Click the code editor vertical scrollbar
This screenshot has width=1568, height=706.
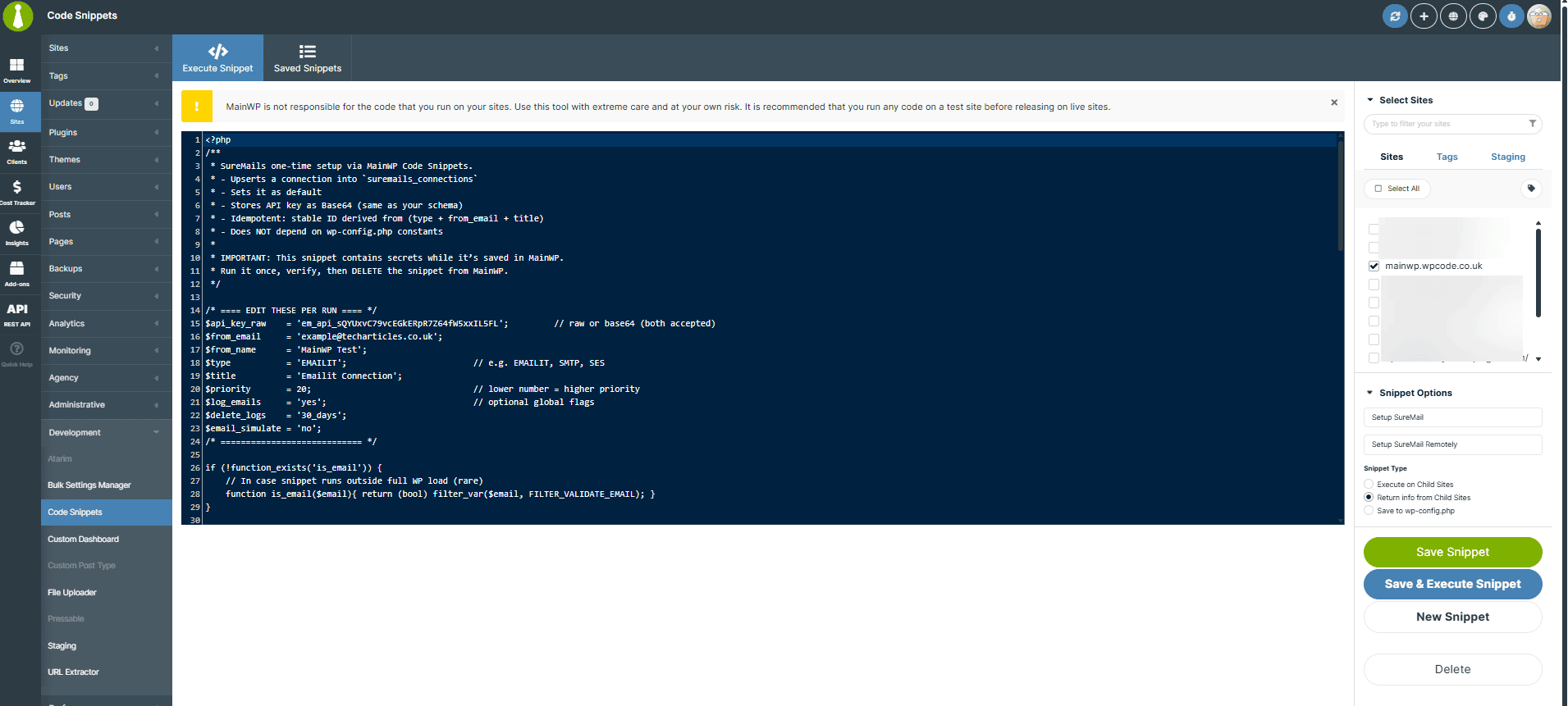click(x=1341, y=195)
